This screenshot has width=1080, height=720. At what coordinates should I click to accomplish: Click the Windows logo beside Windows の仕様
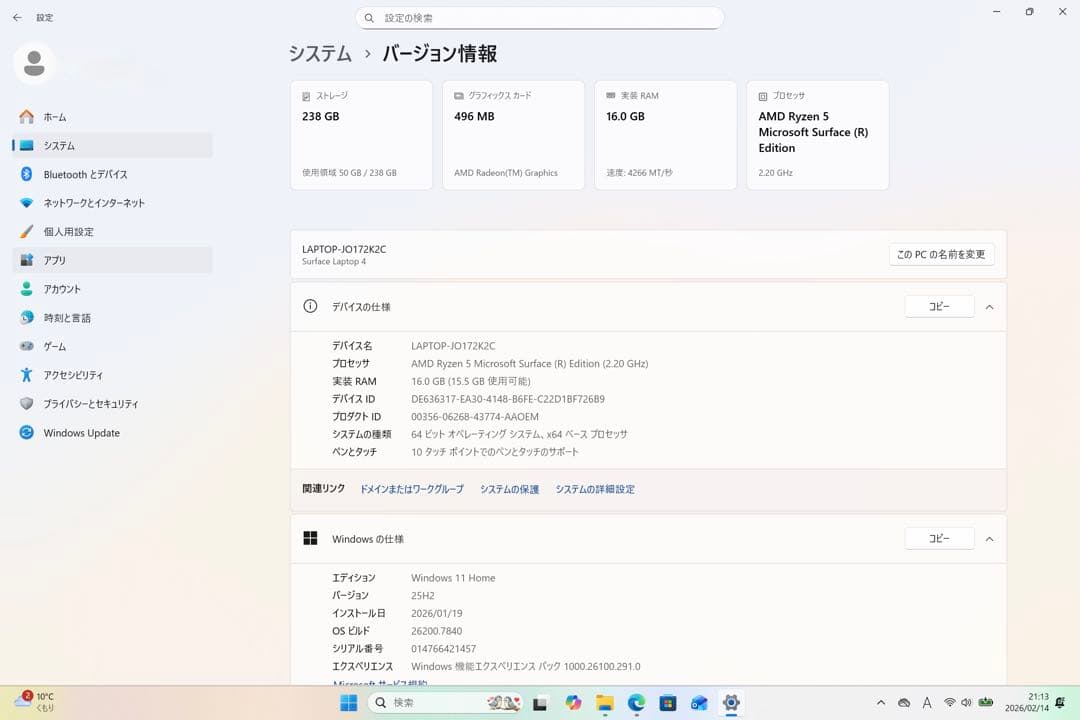point(311,538)
